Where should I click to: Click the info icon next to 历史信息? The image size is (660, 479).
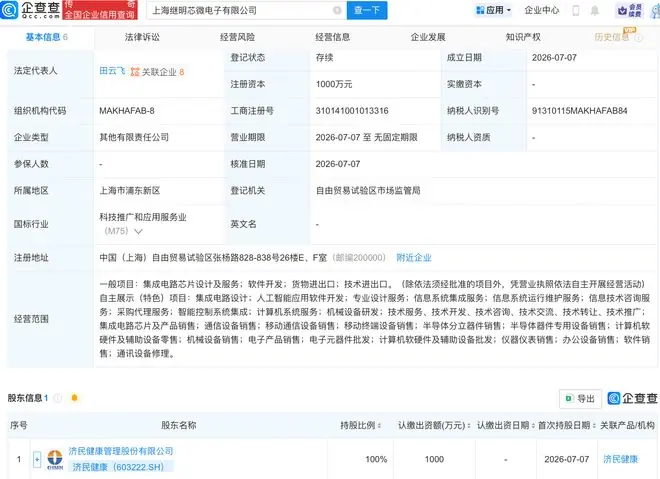pyautogui.click(x=638, y=38)
